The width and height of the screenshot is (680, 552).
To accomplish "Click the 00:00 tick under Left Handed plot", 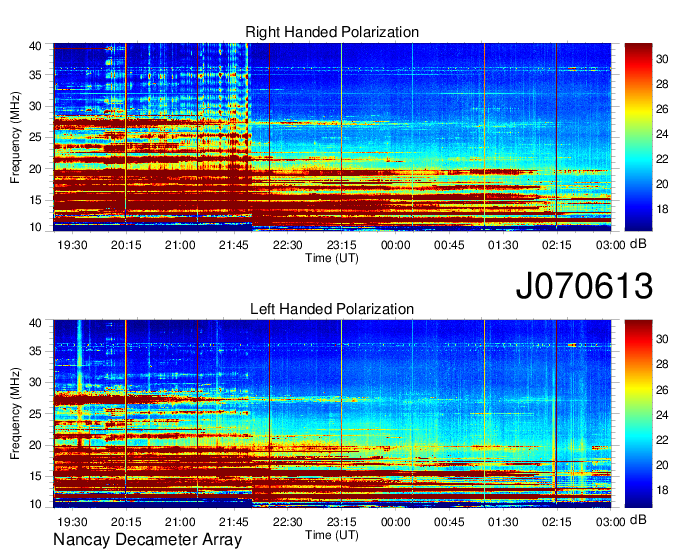I will click(396, 522).
